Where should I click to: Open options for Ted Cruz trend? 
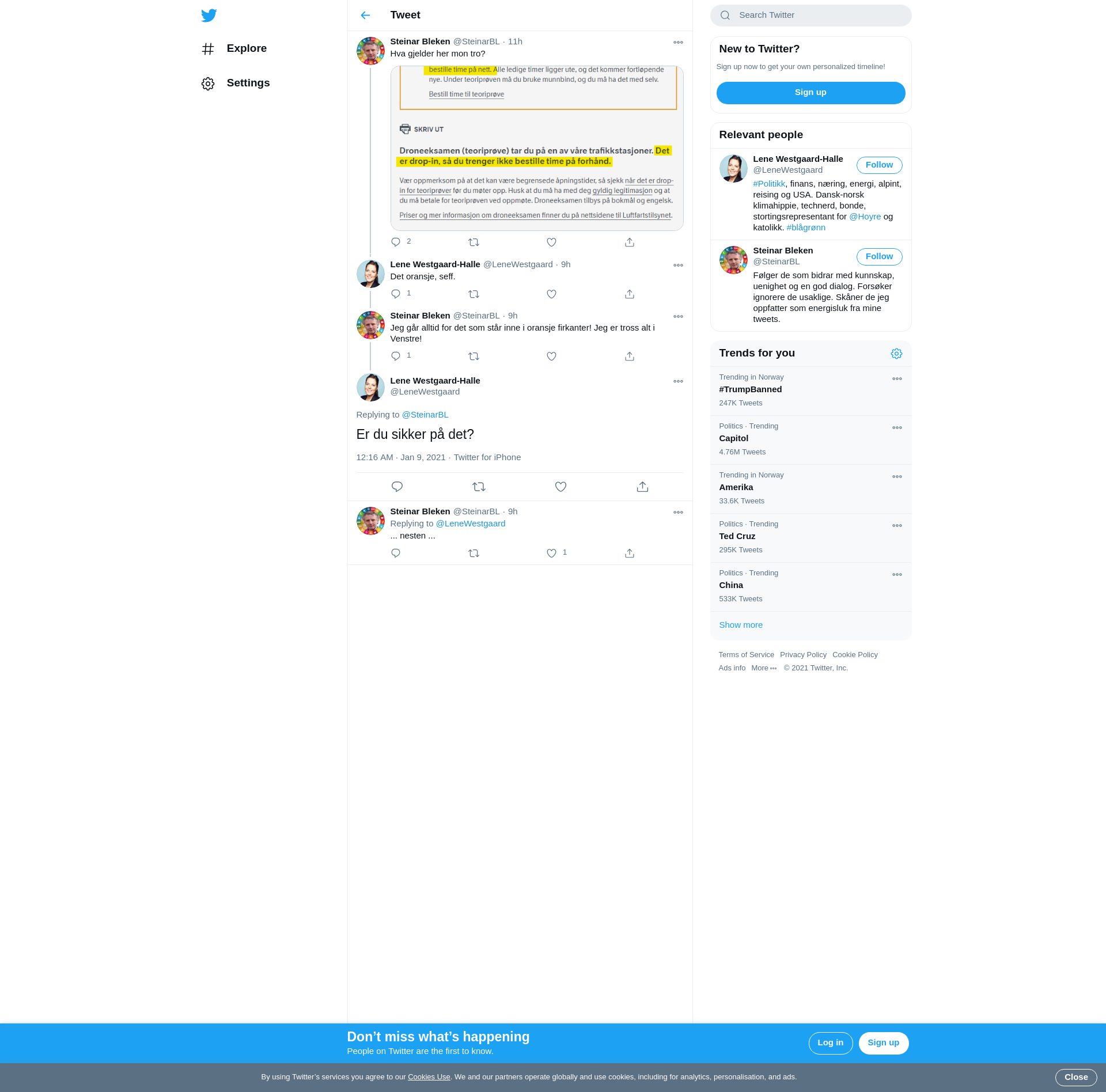click(x=897, y=526)
